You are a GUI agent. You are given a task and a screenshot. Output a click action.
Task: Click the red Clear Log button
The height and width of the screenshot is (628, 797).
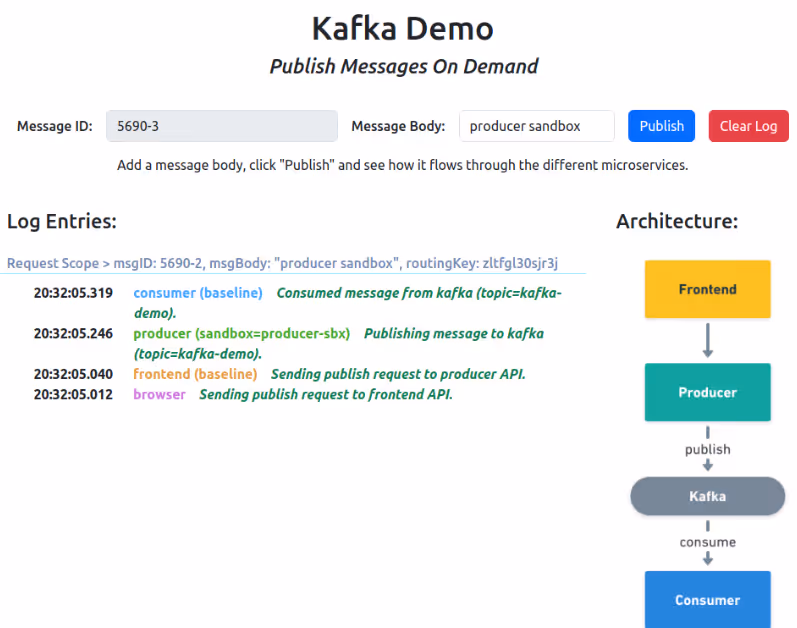(748, 126)
